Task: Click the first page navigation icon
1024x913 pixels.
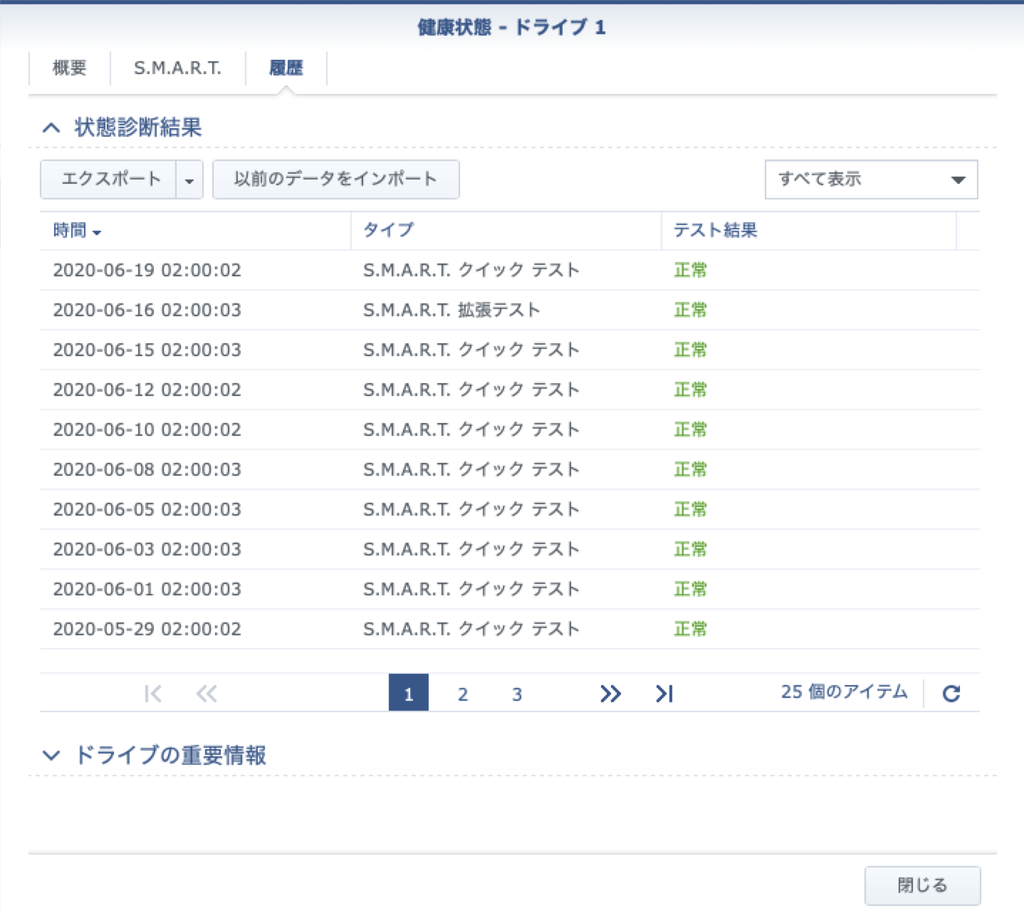Action: (x=153, y=694)
